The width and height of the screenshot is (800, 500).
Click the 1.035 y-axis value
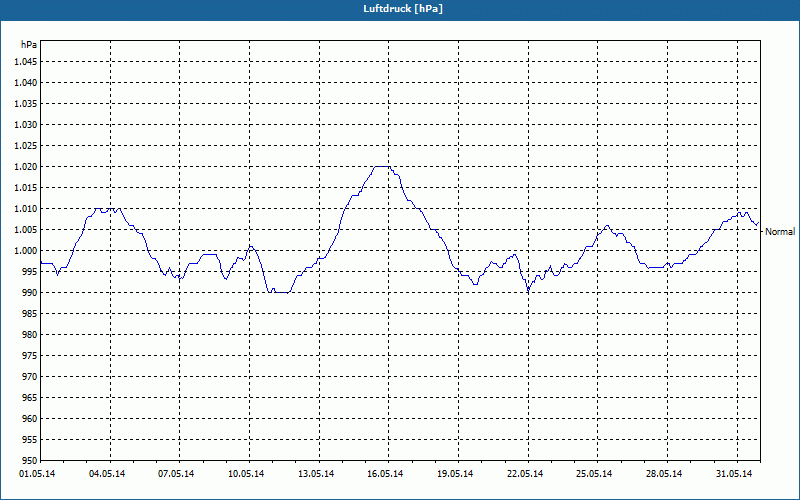26,104
